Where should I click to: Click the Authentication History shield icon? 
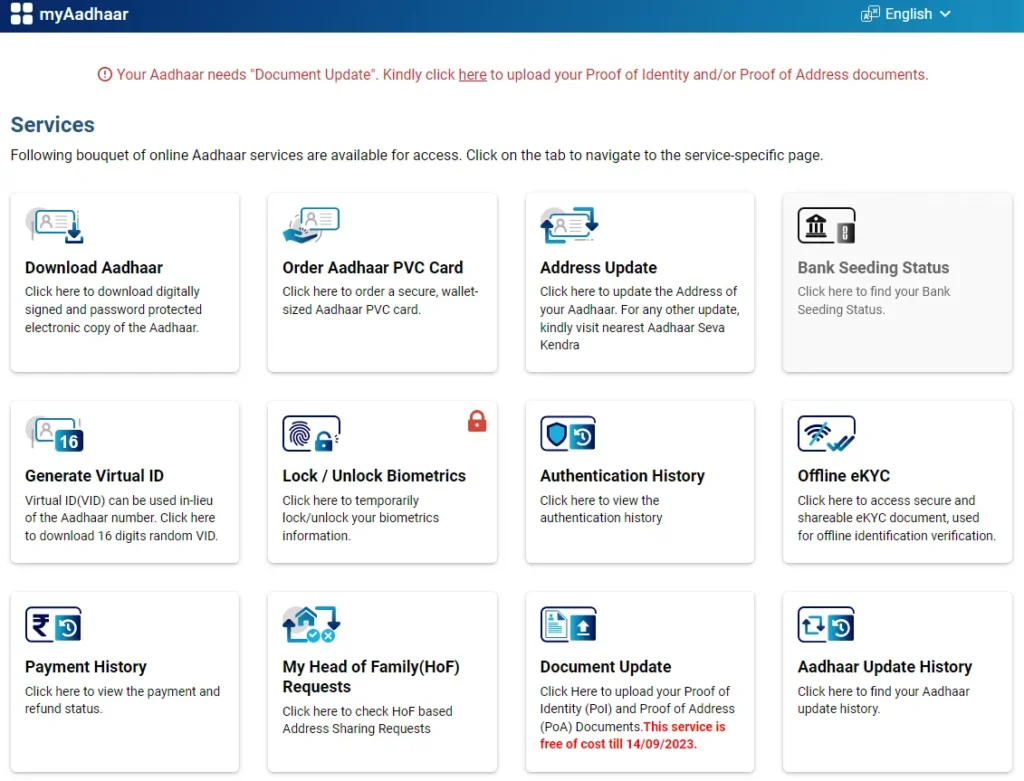568,434
